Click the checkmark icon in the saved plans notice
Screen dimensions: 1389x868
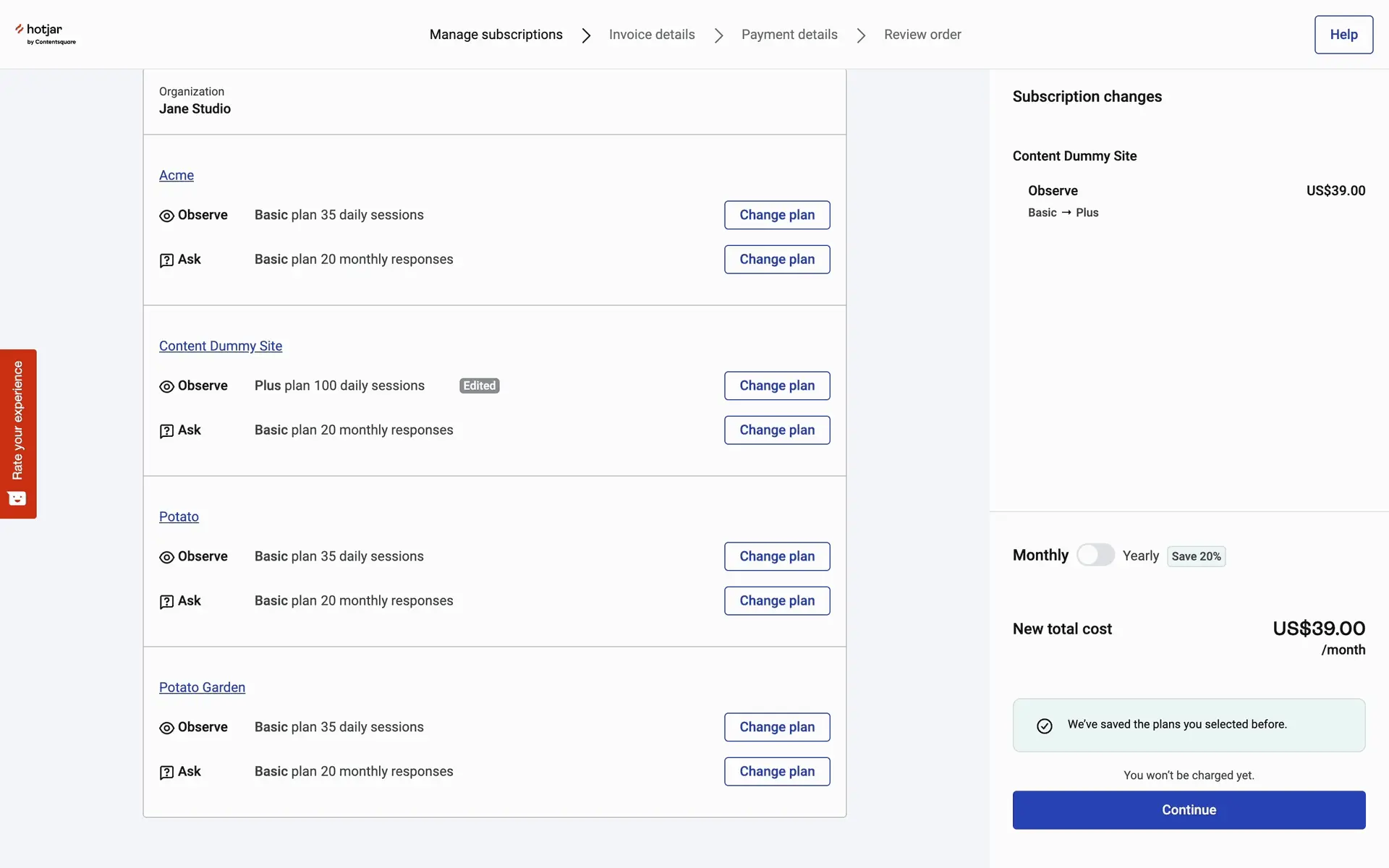coord(1044,726)
